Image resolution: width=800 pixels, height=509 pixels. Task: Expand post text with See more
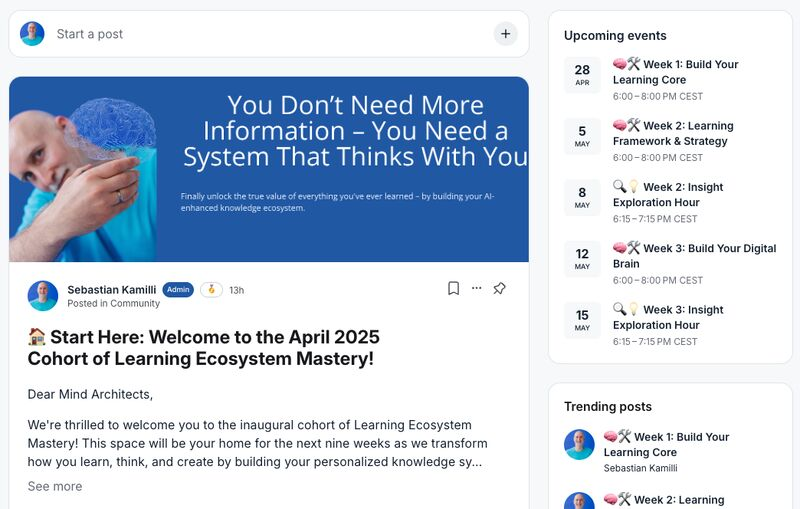tap(55, 486)
